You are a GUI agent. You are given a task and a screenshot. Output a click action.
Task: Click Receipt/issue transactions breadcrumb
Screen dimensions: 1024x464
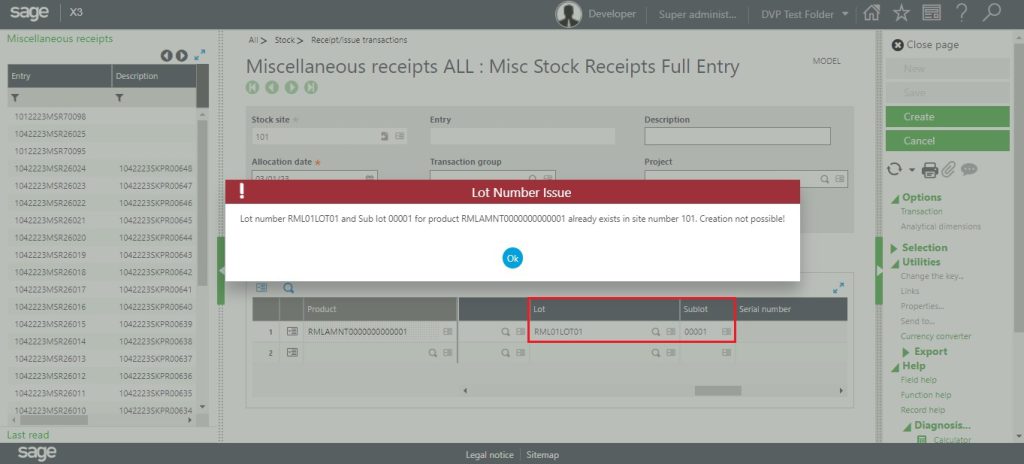[359, 40]
